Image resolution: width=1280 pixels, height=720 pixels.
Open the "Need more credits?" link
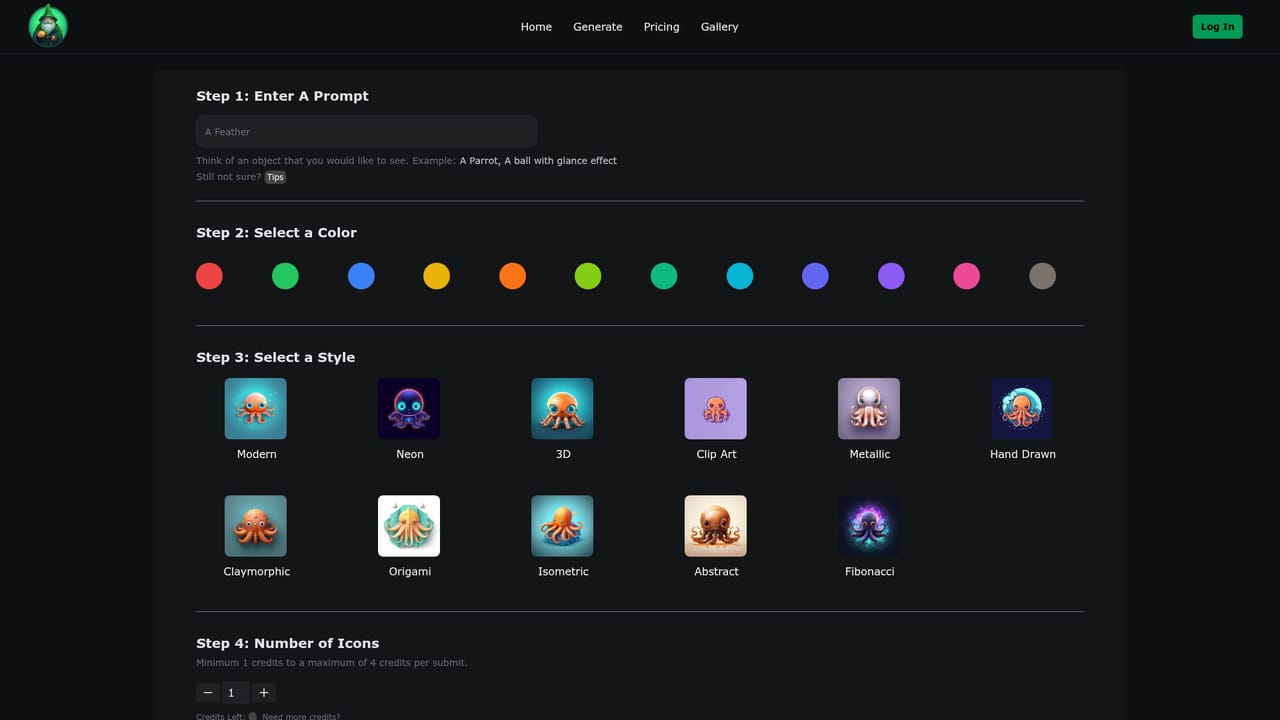click(x=301, y=716)
